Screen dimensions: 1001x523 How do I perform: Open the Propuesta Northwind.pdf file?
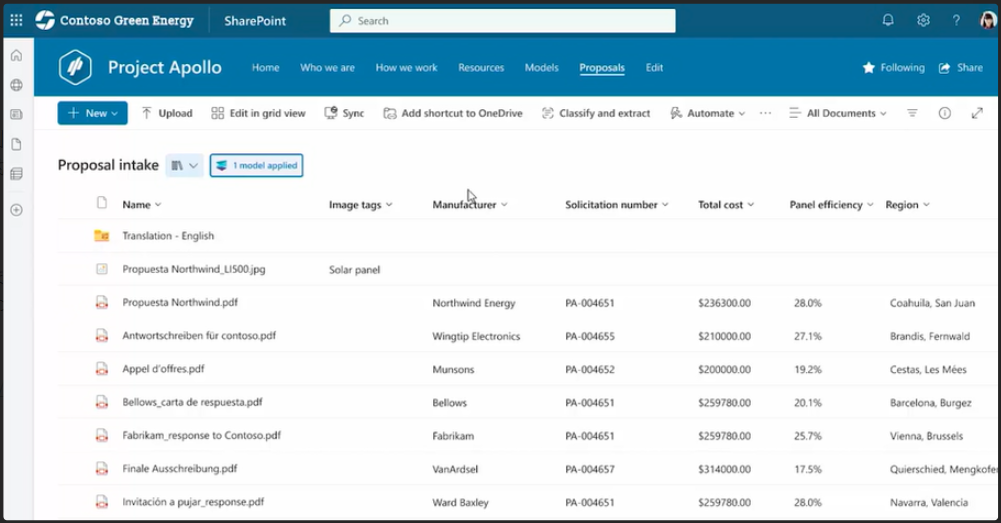[x=180, y=302]
